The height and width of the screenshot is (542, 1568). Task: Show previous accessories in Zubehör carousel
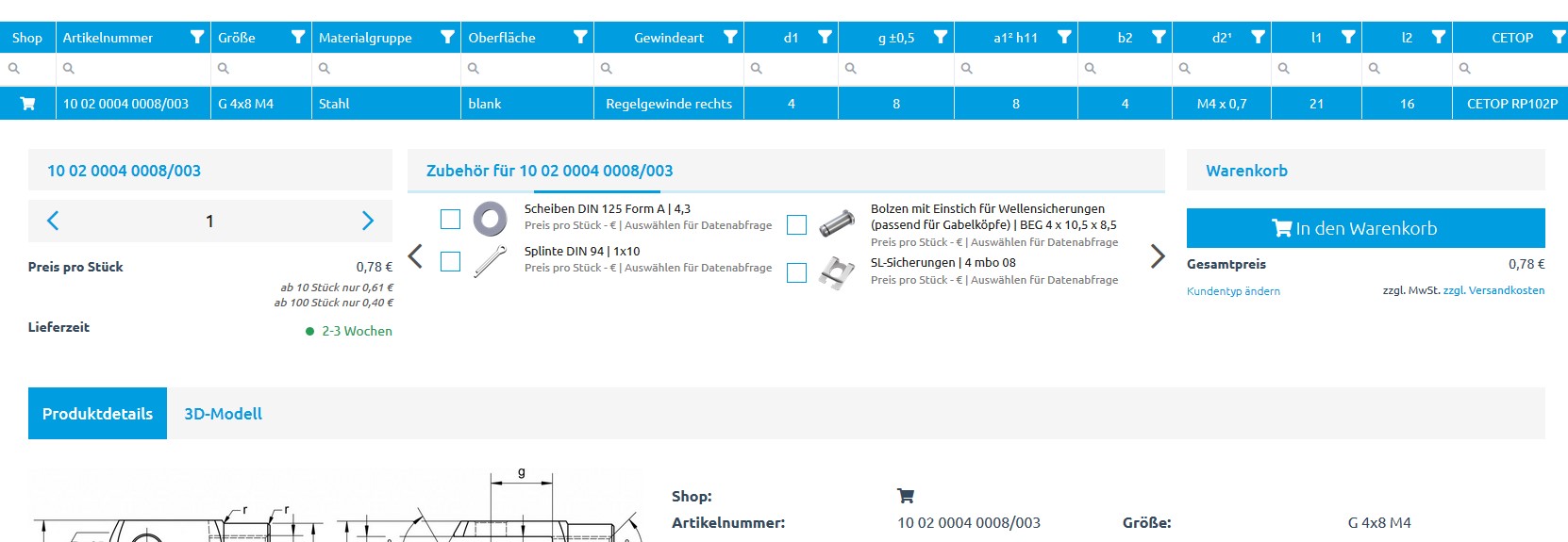[x=415, y=255]
